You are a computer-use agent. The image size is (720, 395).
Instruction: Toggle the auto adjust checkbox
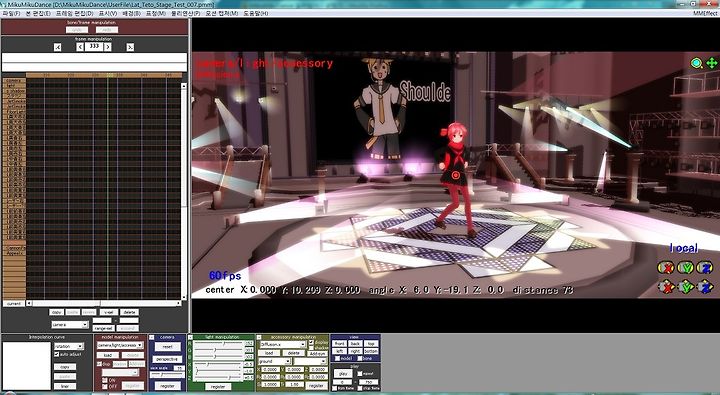[x=56, y=354]
